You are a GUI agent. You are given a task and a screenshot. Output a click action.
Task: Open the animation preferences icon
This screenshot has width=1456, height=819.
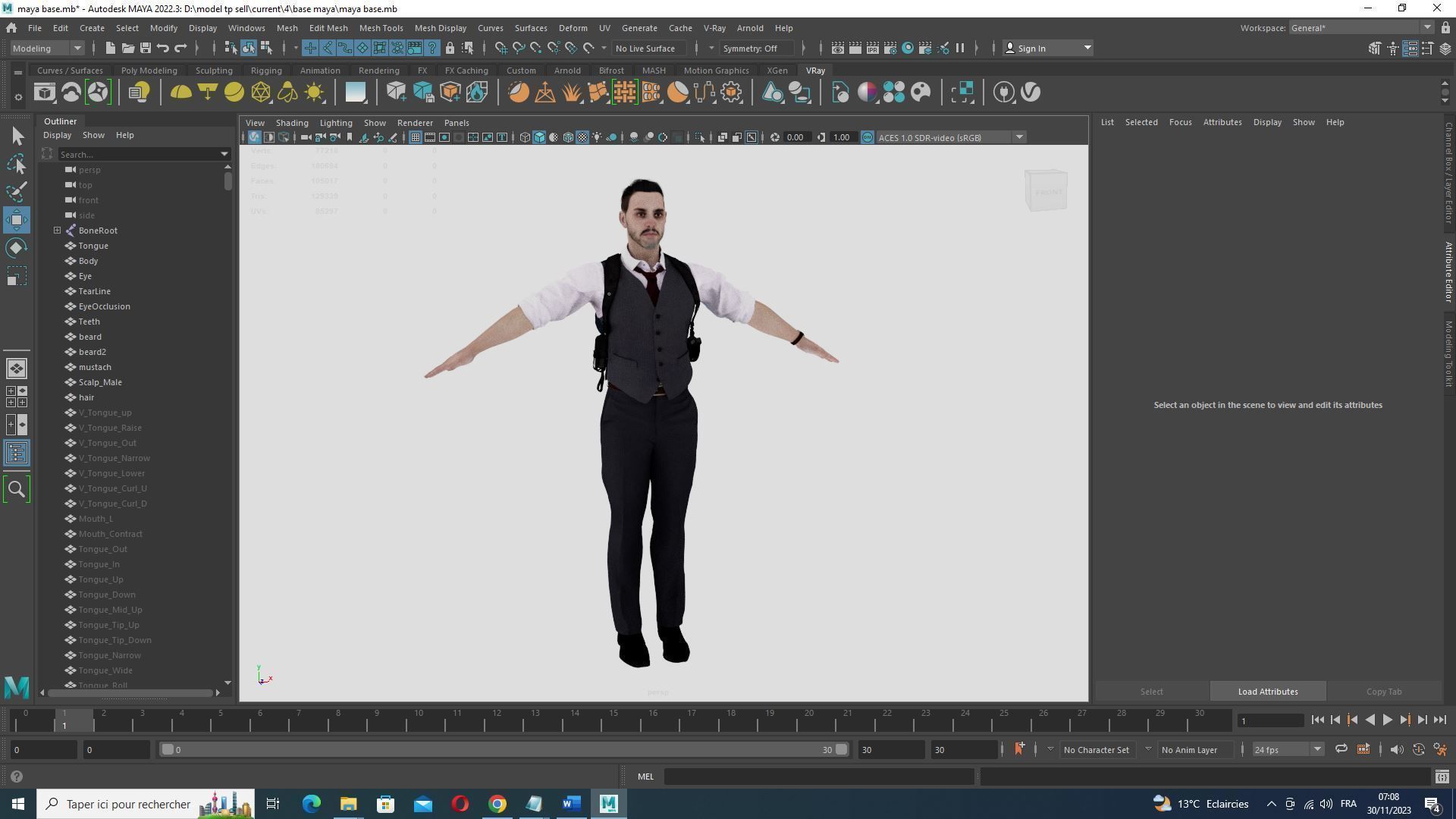(1441, 750)
